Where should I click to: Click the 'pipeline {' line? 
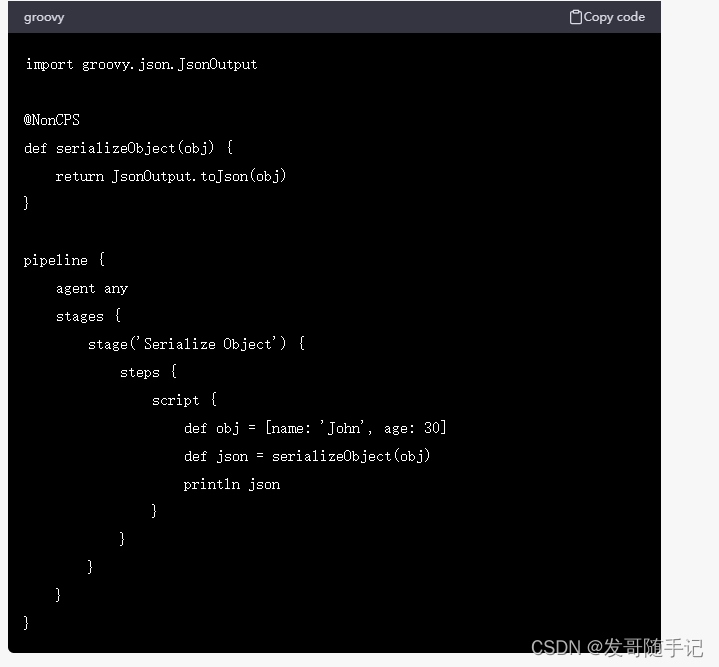pyautogui.click(x=64, y=260)
